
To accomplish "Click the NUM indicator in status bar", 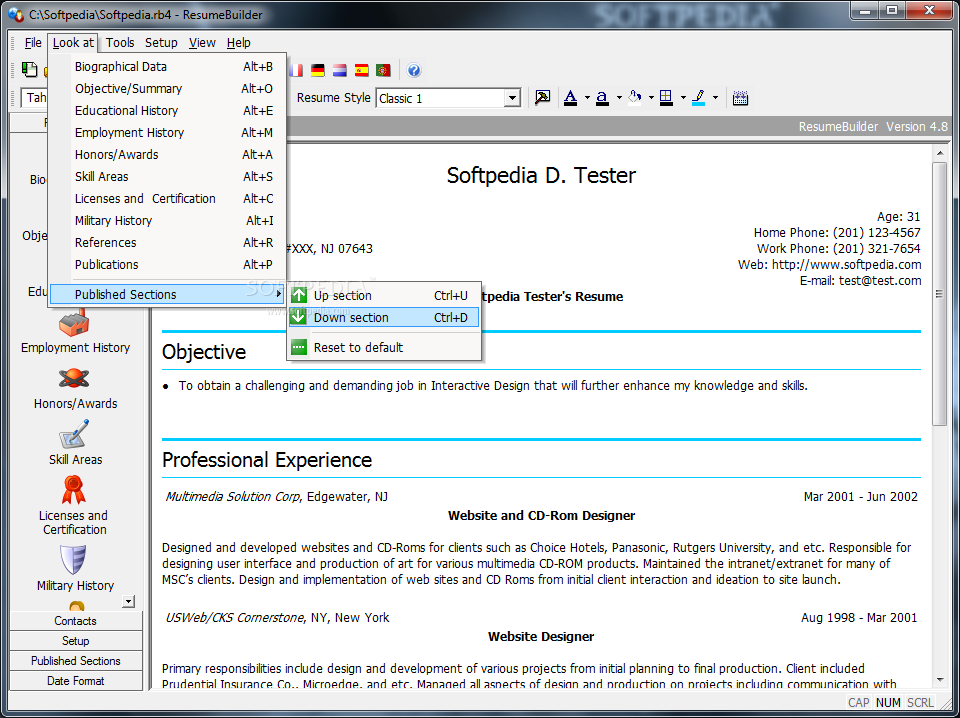I will (888, 703).
